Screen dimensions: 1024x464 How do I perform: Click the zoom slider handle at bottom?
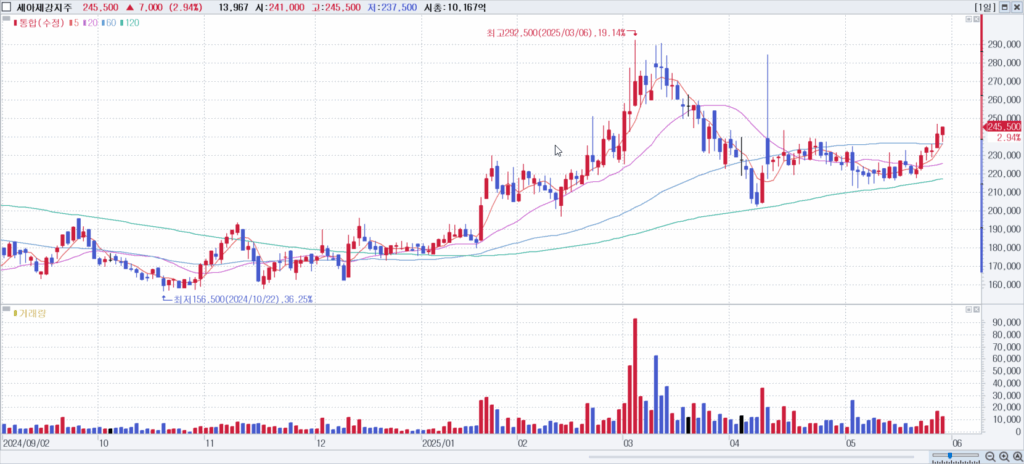coord(950,454)
